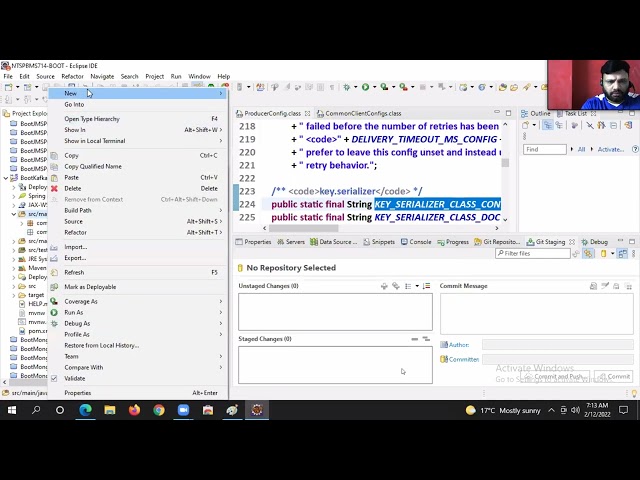This screenshot has height=480, width=640.
Task: Click Amend icon above Commit Message
Action: tap(593, 286)
